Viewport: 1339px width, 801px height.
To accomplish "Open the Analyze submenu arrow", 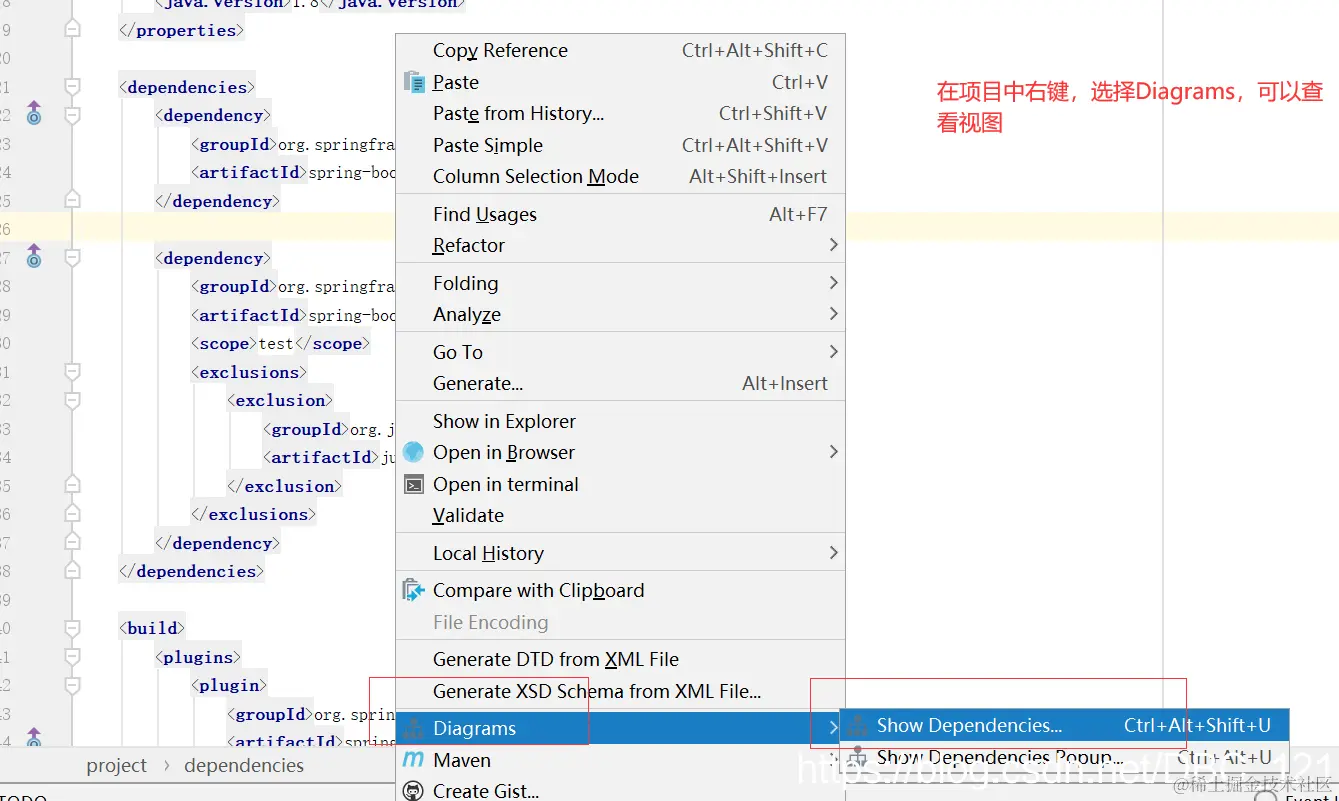I will 833,314.
